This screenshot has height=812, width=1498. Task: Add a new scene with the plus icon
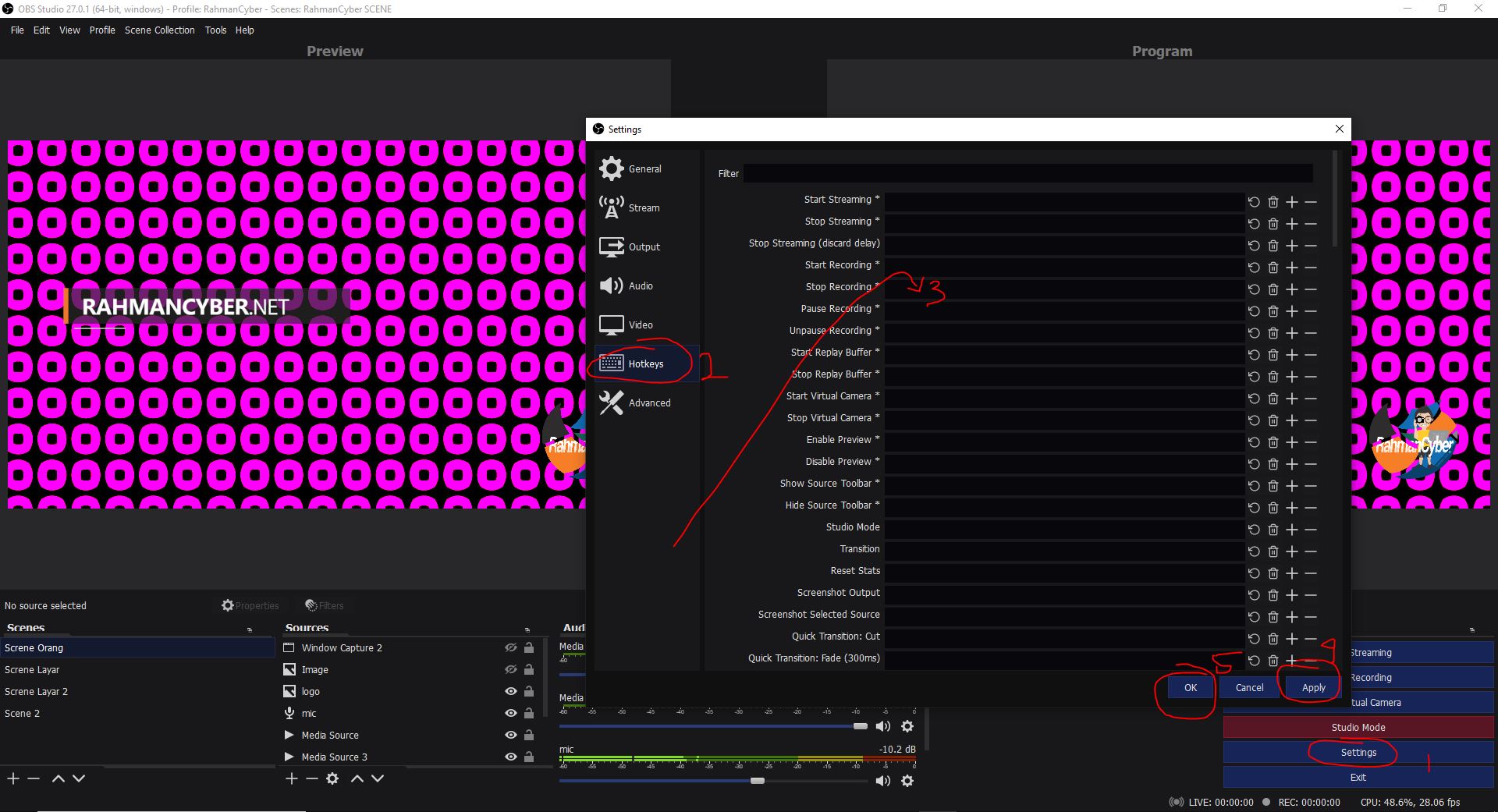(x=12, y=778)
